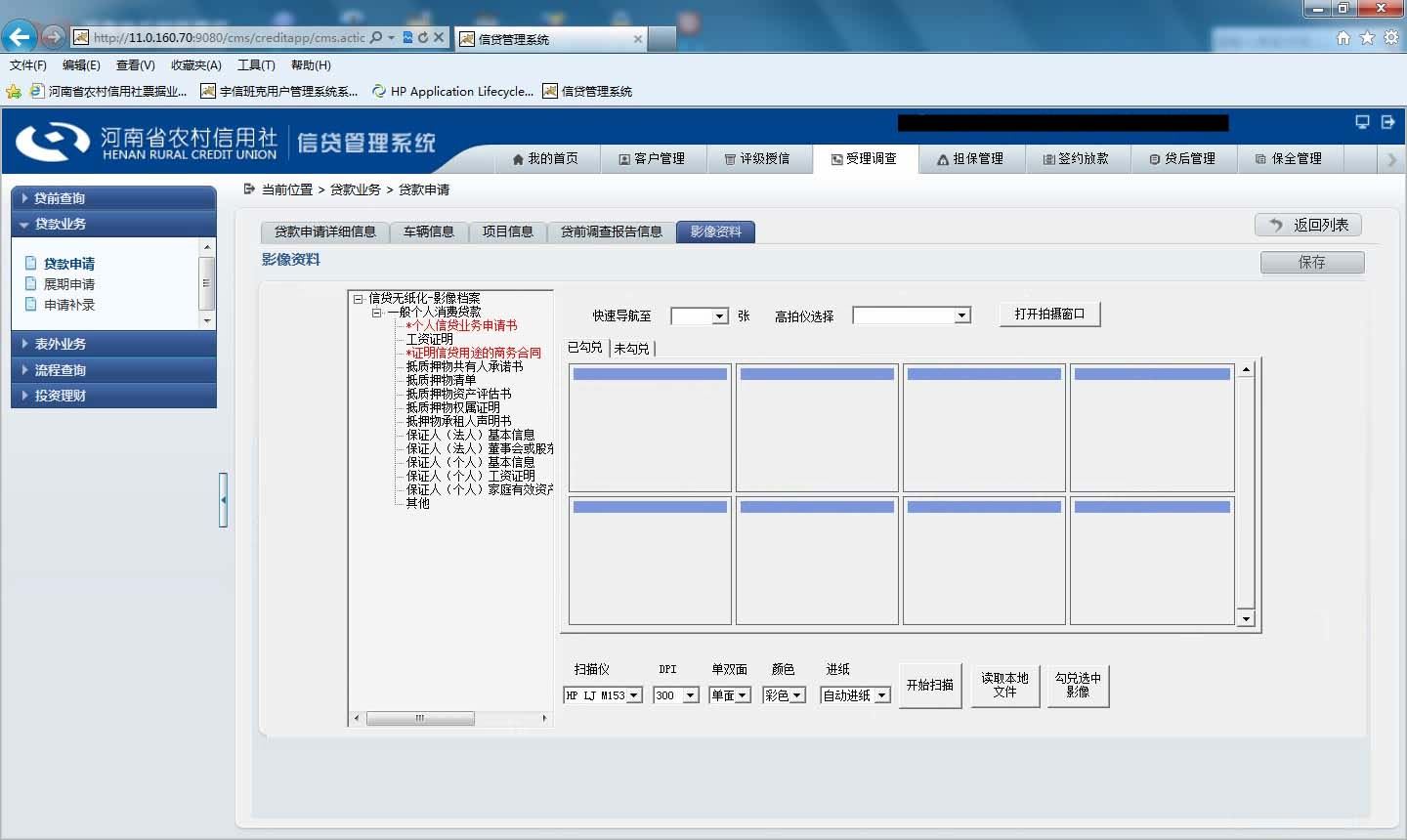Open 我的首页 navigation tab

click(x=544, y=158)
